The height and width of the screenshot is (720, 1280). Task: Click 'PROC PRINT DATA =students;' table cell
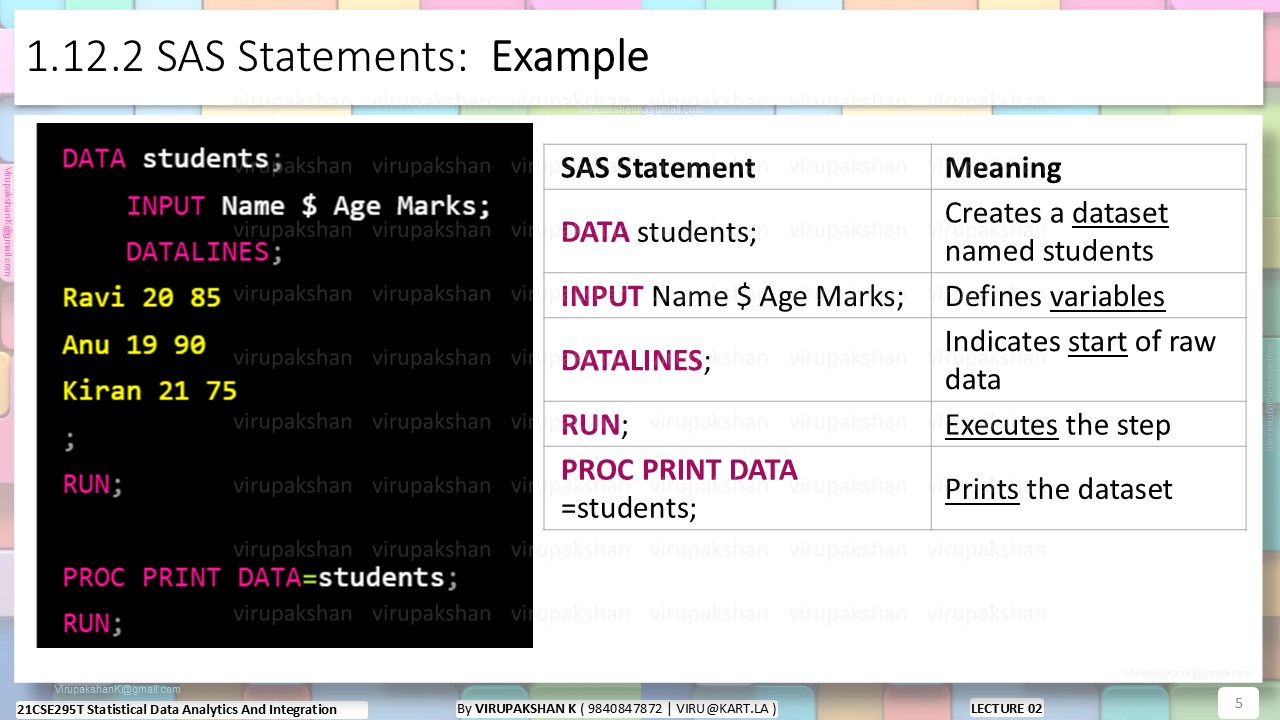[737, 488]
